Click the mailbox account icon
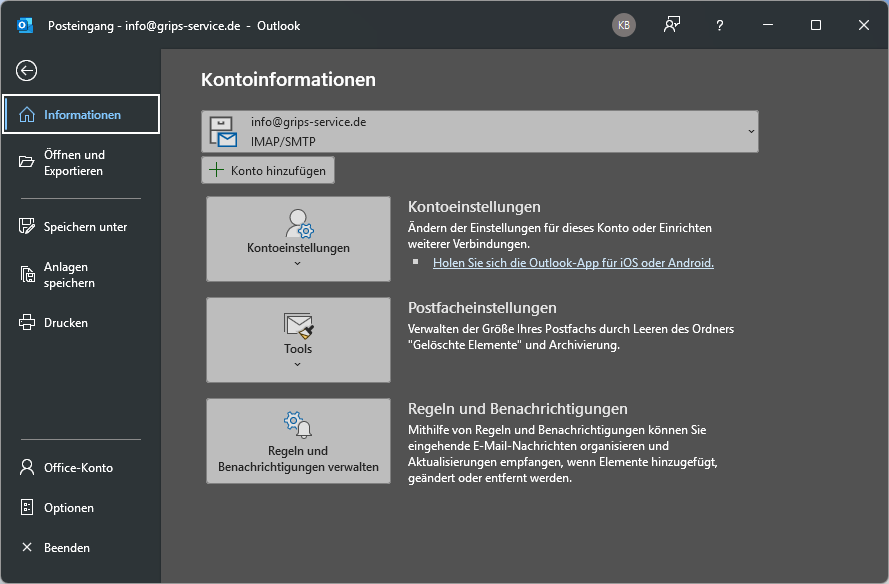Viewport: 889px width, 584px height. (x=223, y=132)
